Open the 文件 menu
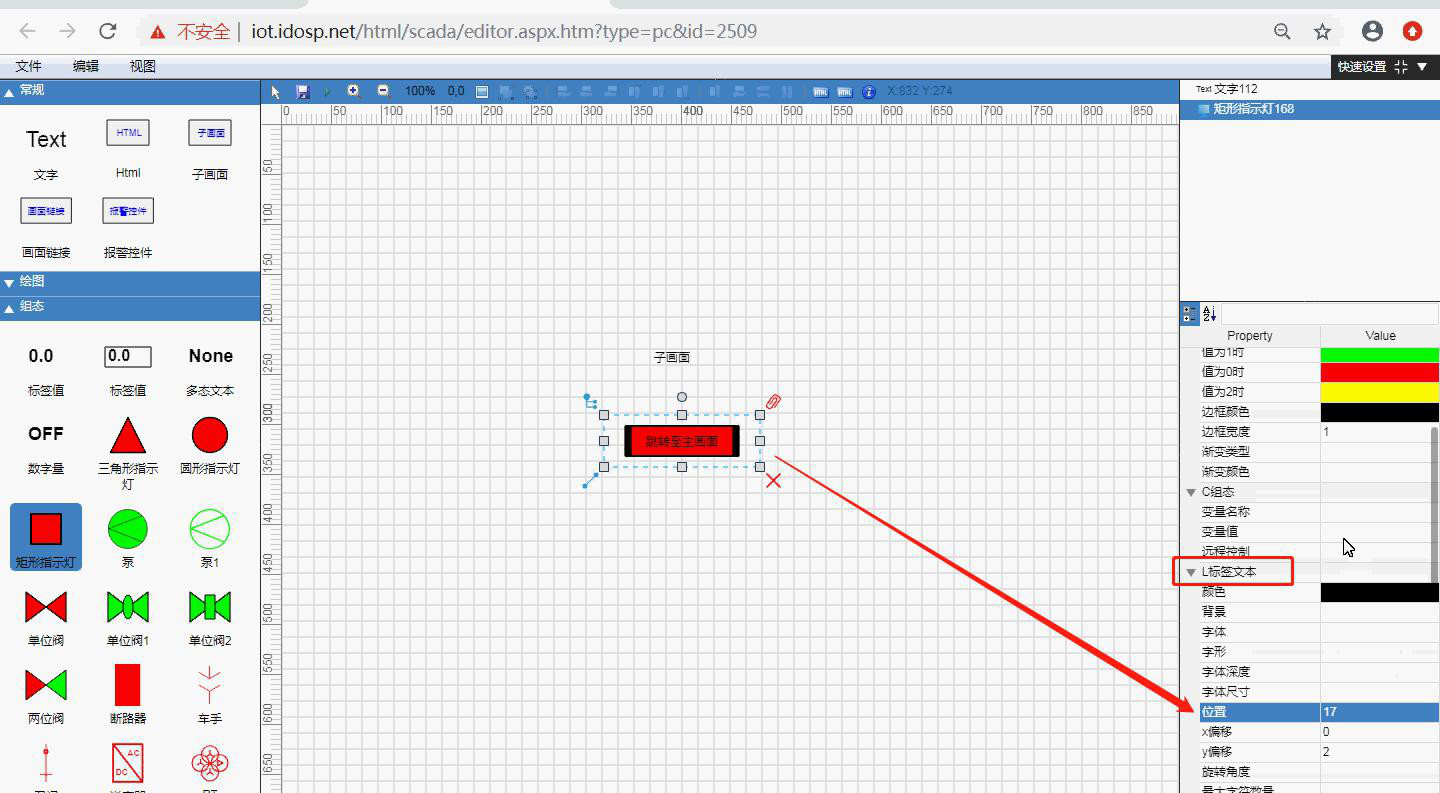Screen dimensions: 1440x793 click(29, 66)
